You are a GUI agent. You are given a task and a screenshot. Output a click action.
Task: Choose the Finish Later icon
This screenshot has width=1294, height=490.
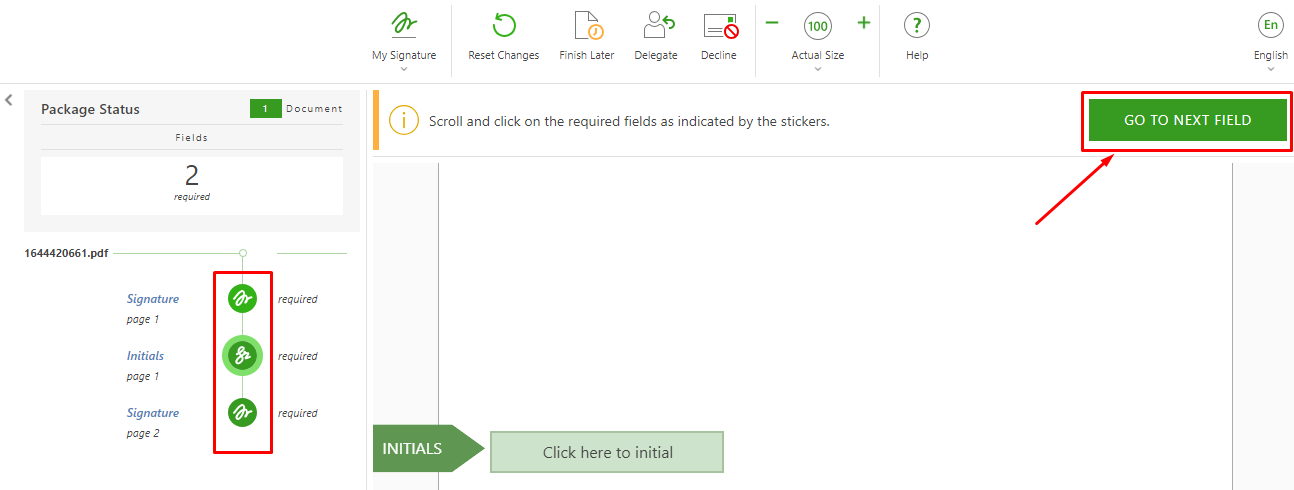tap(587, 25)
